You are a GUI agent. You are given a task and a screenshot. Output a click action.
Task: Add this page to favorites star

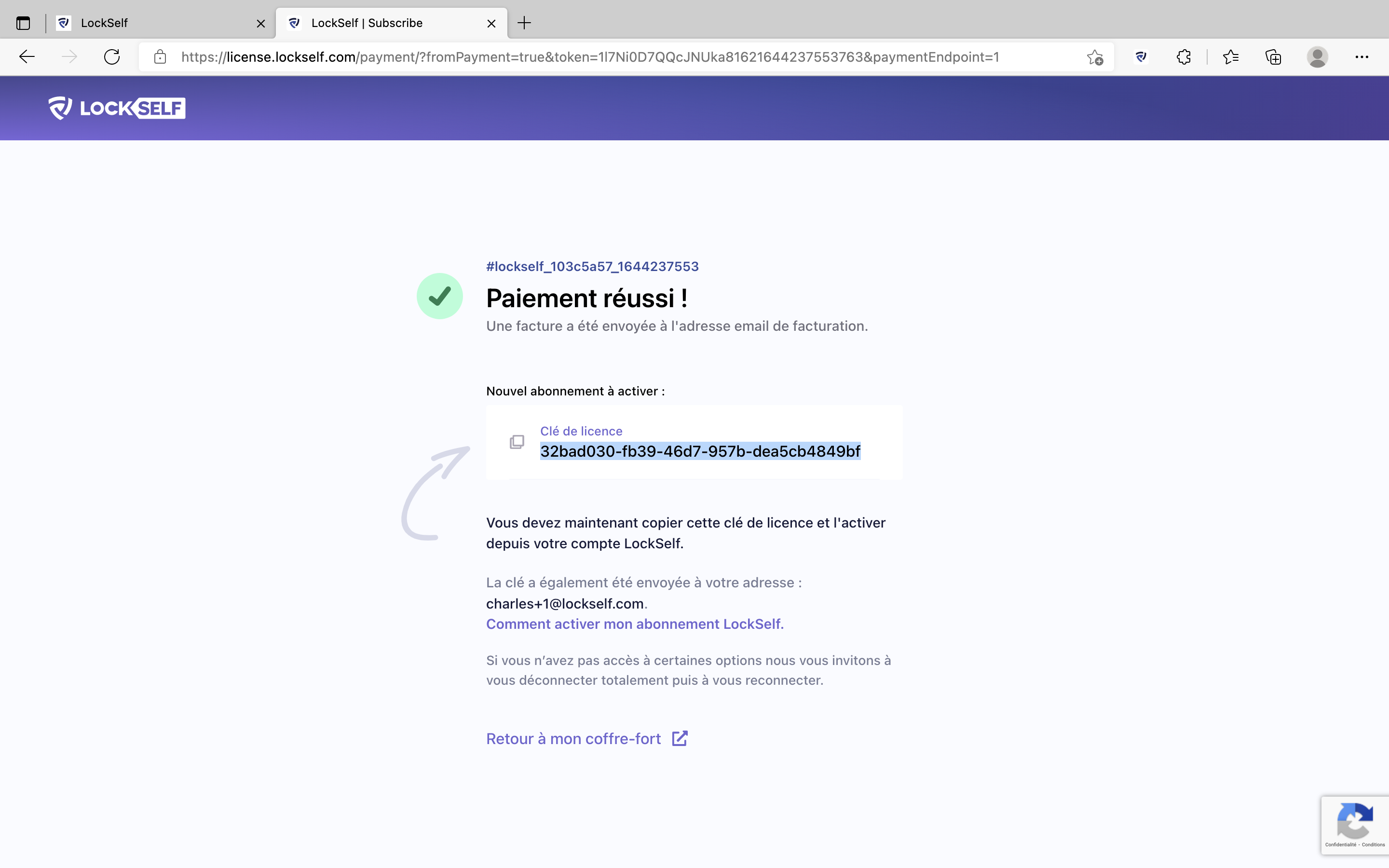tap(1094, 57)
